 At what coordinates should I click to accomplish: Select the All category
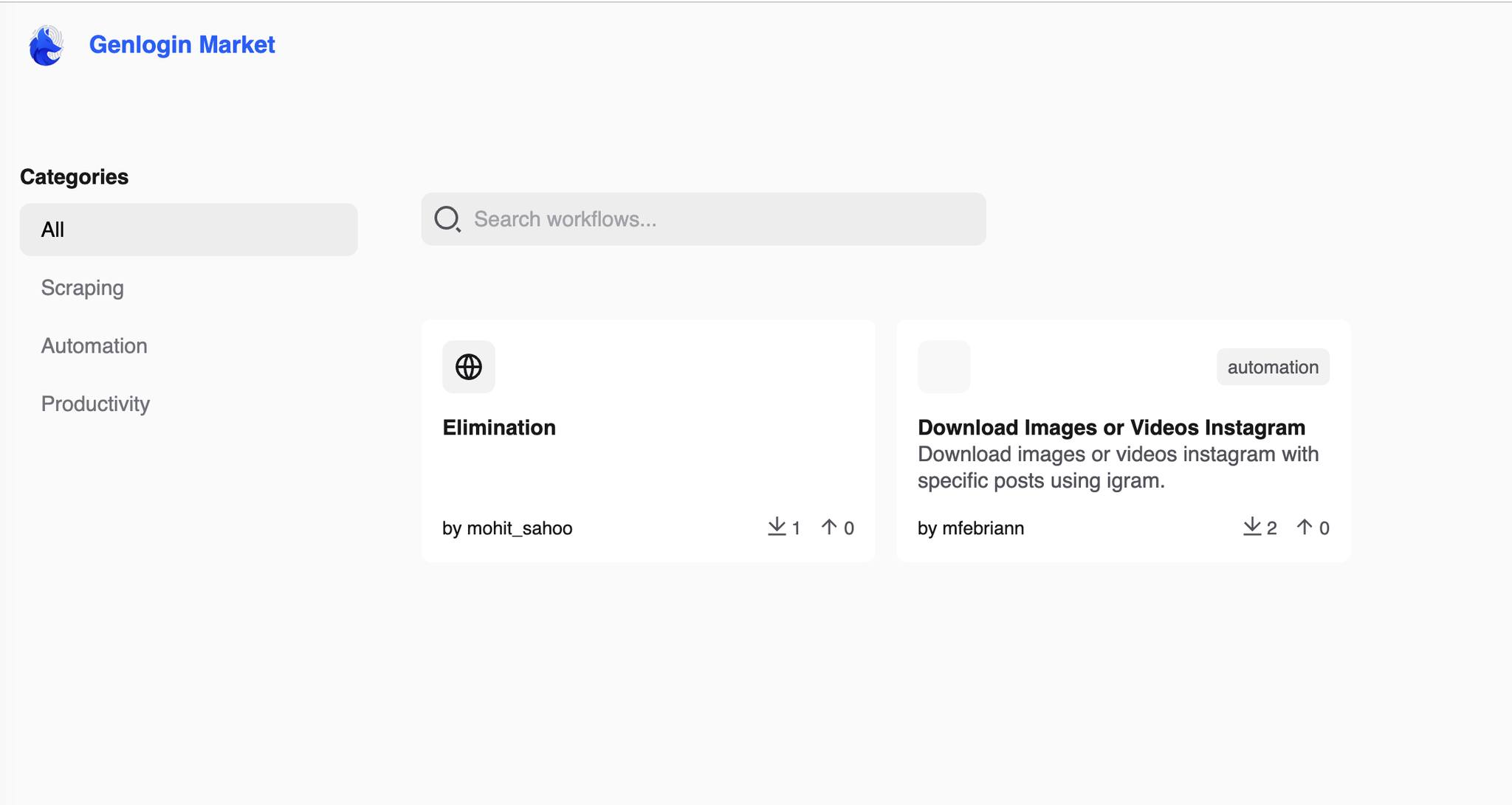click(188, 229)
